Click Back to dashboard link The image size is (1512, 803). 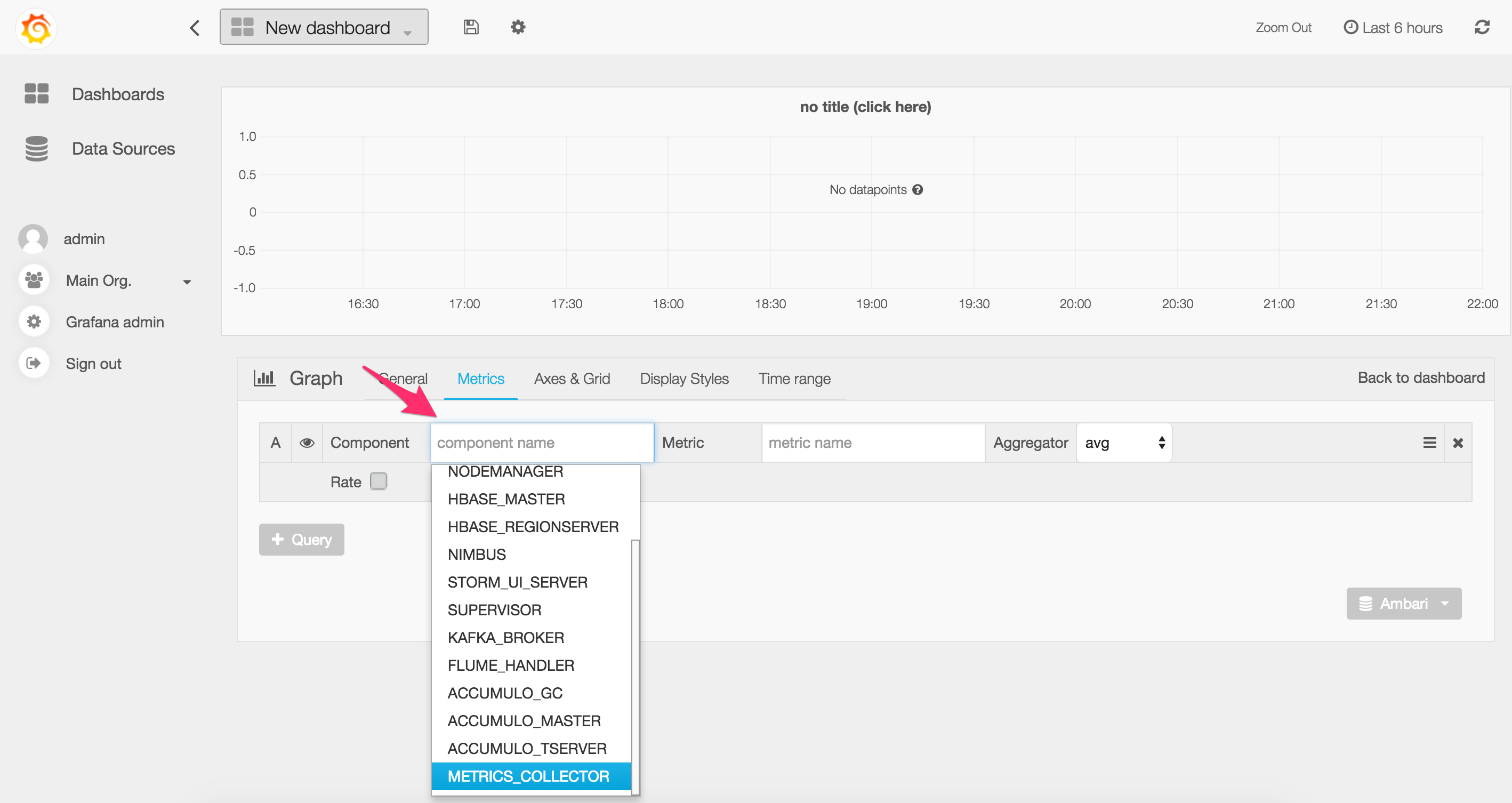(x=1420, y=378)
